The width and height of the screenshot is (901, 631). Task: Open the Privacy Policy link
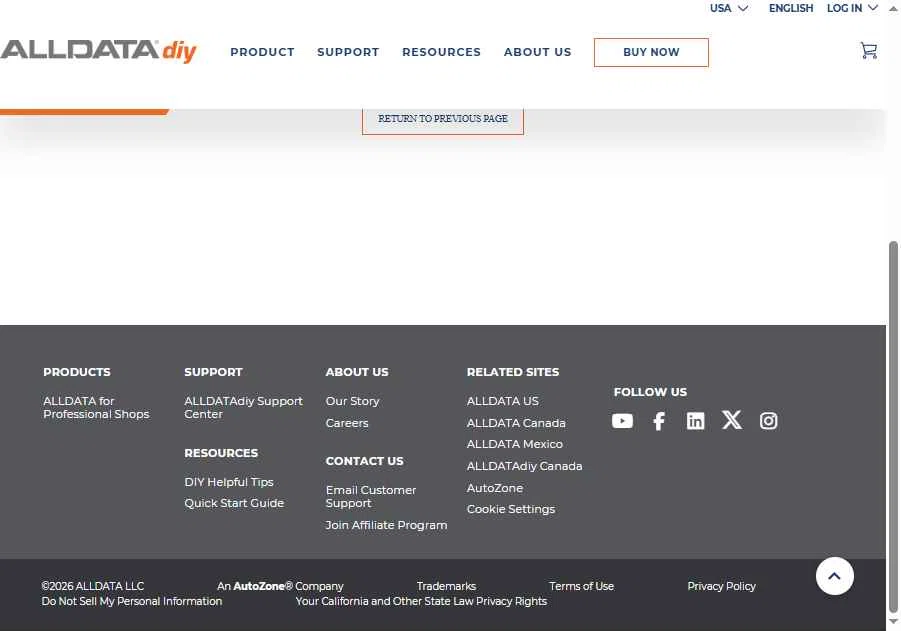click(721, 586)
